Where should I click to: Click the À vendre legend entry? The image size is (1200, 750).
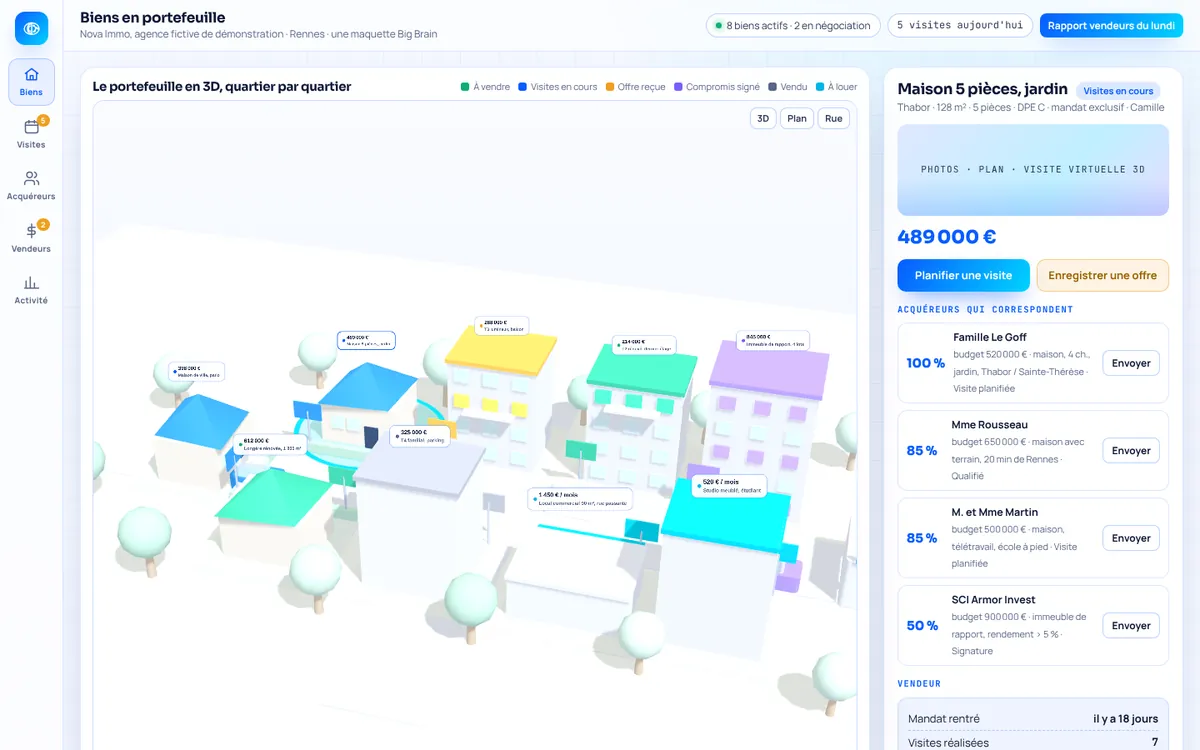pyautogui.click(x=485, y=87)
